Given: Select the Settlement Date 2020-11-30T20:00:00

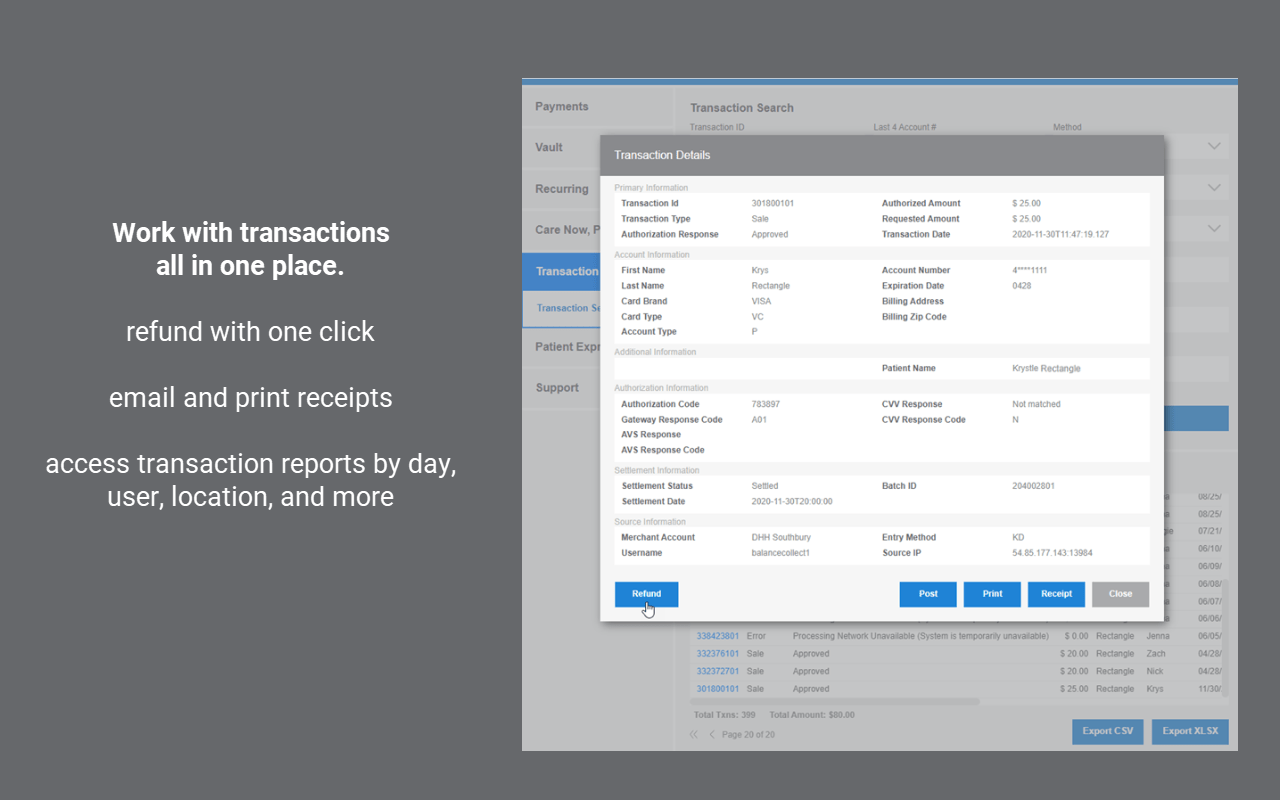Looking at the screenshot, I should [x=792, y=502].
